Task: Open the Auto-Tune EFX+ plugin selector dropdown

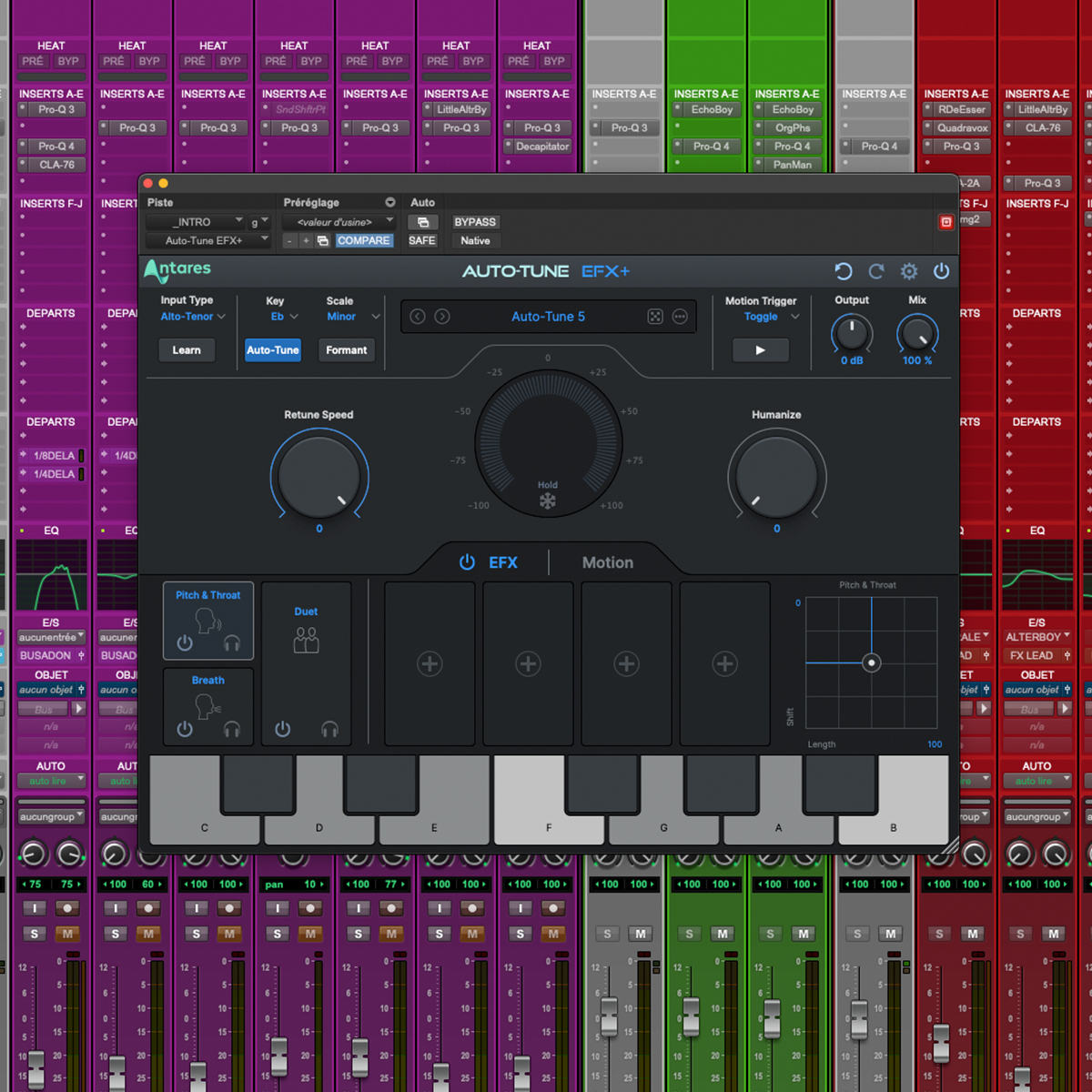Action: (x=208, y=241)
